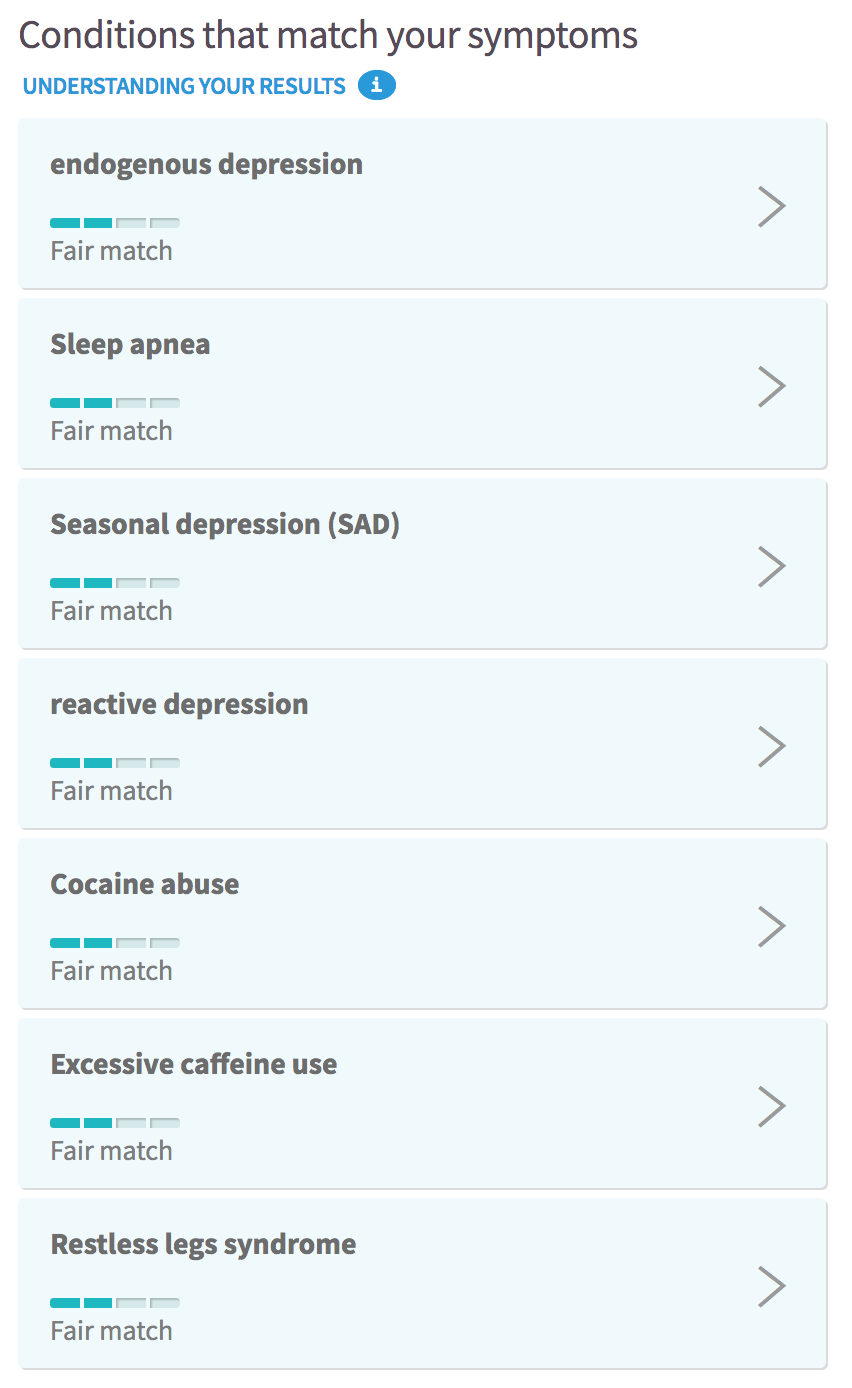The image size is (852, 1388).
Task: Open the reactive depression condition title
Action: (179, 704)
